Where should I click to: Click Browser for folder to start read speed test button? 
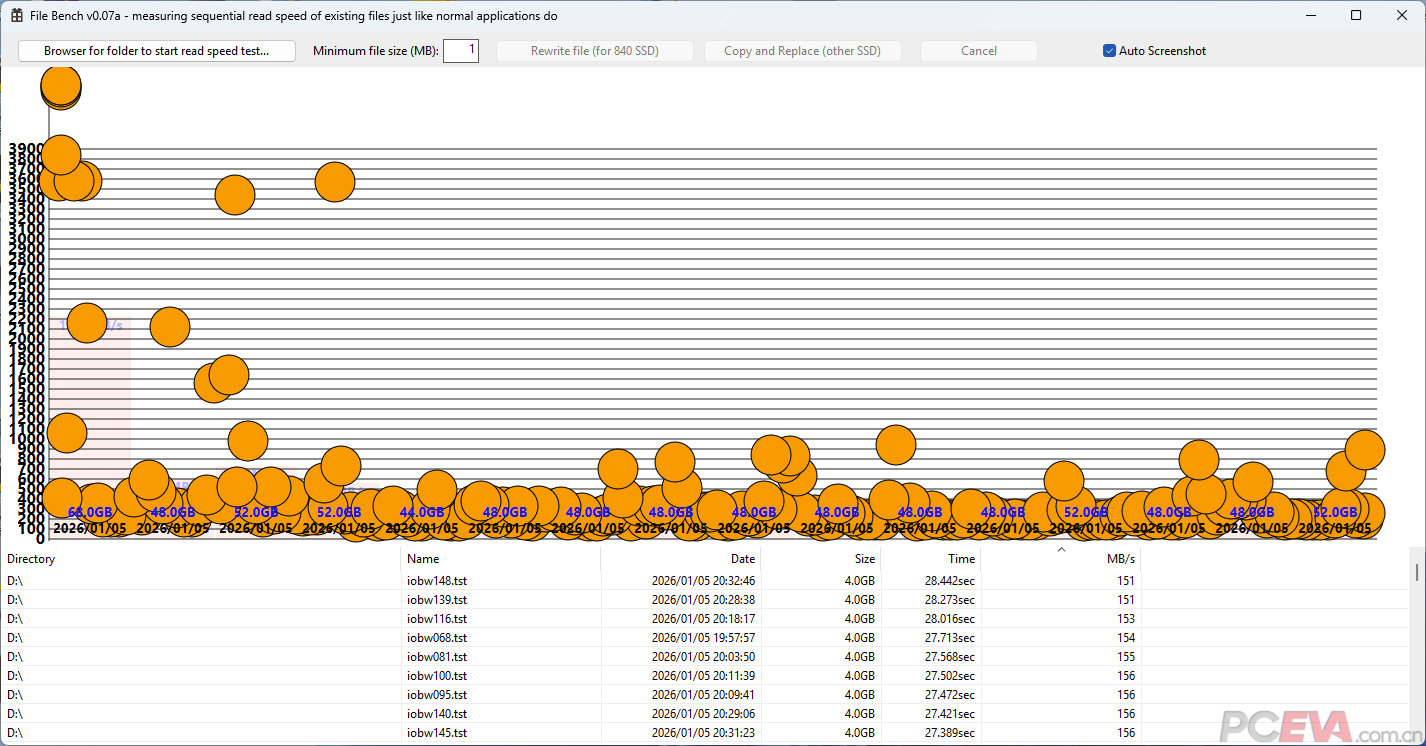click(157, 51)
